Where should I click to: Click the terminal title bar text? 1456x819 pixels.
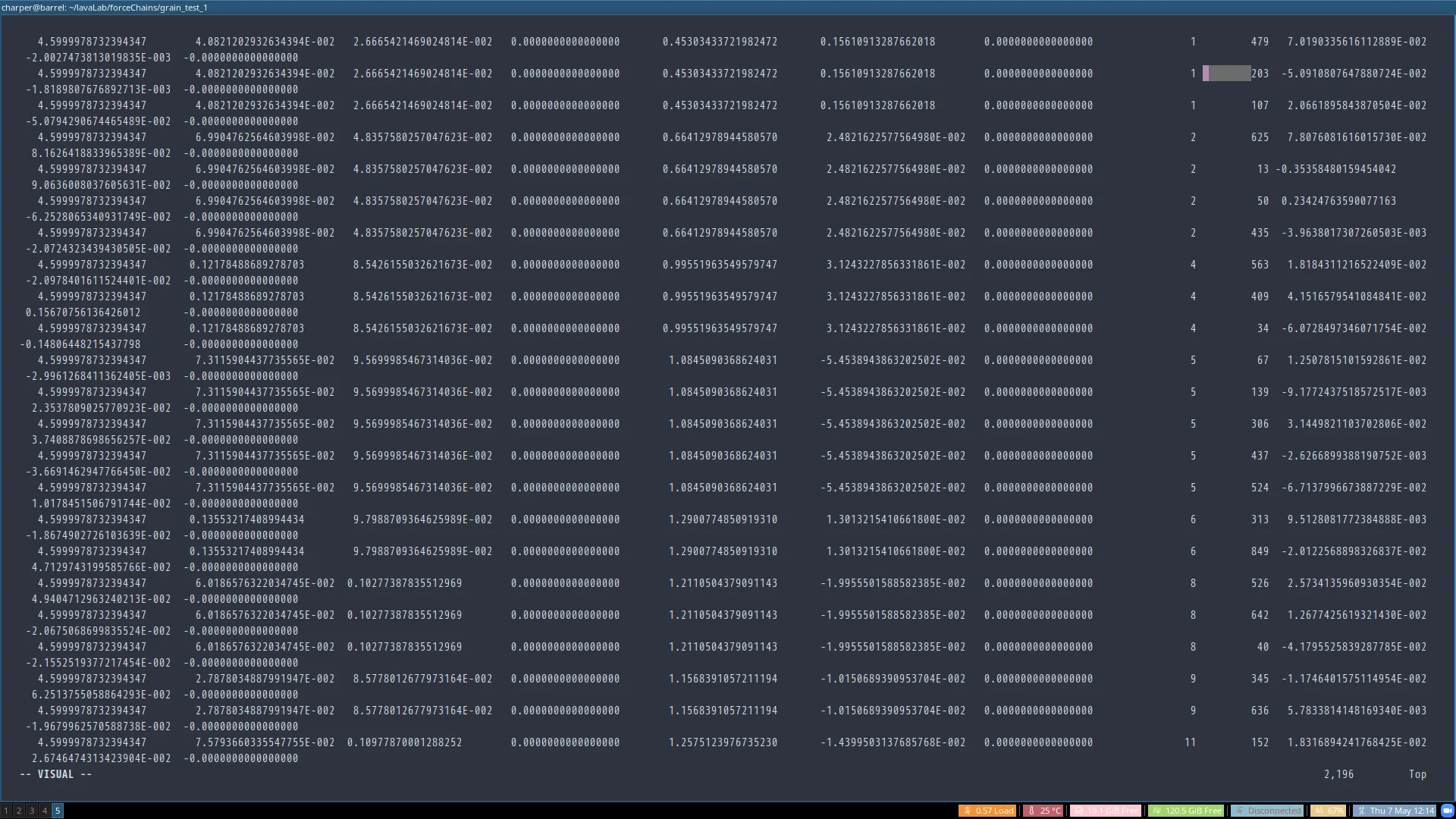[x=105, y=7]
